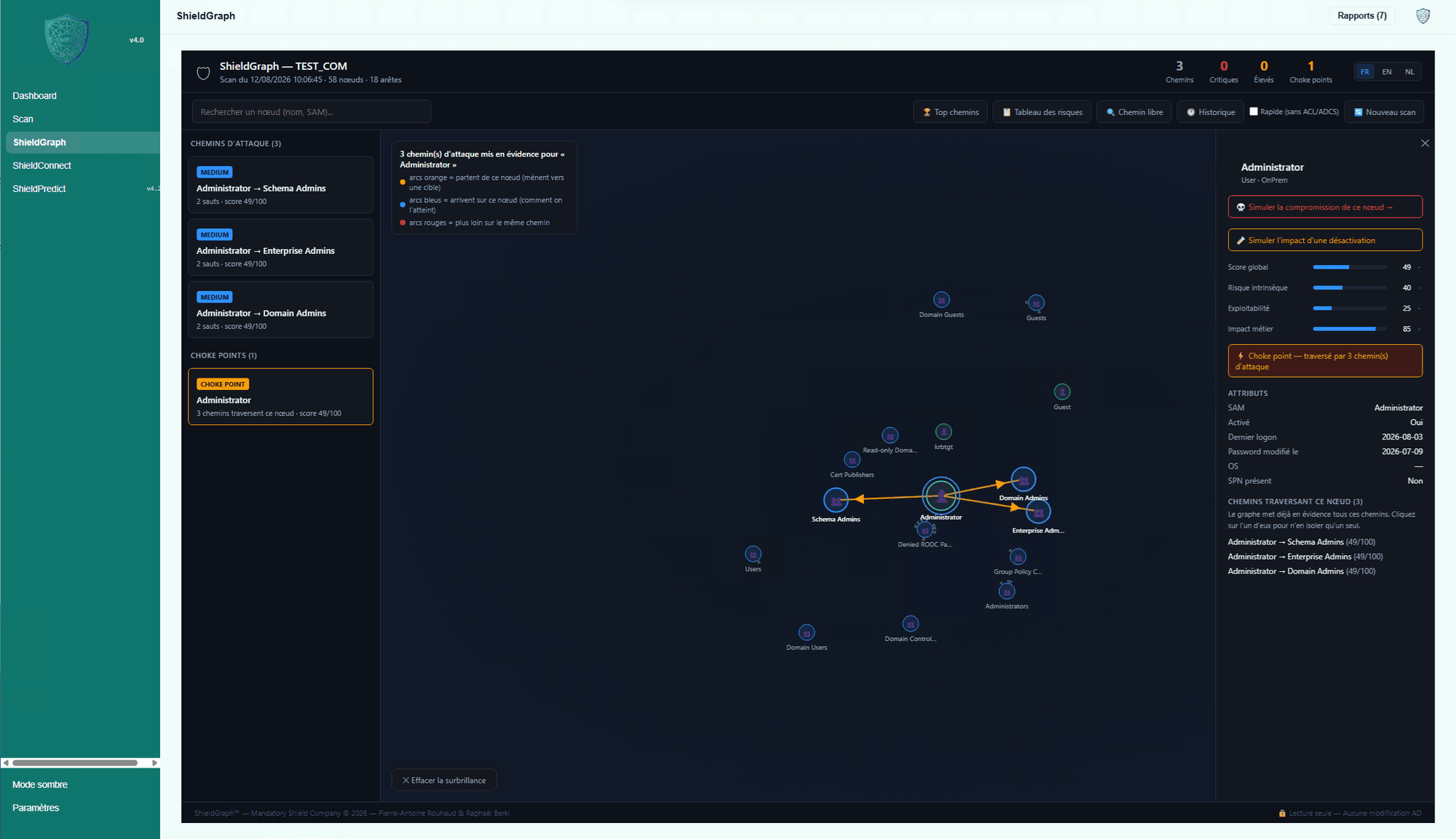Click Simuler l'impact d'une désactivation
The image size is (1456, 839).
(1325, 240)
